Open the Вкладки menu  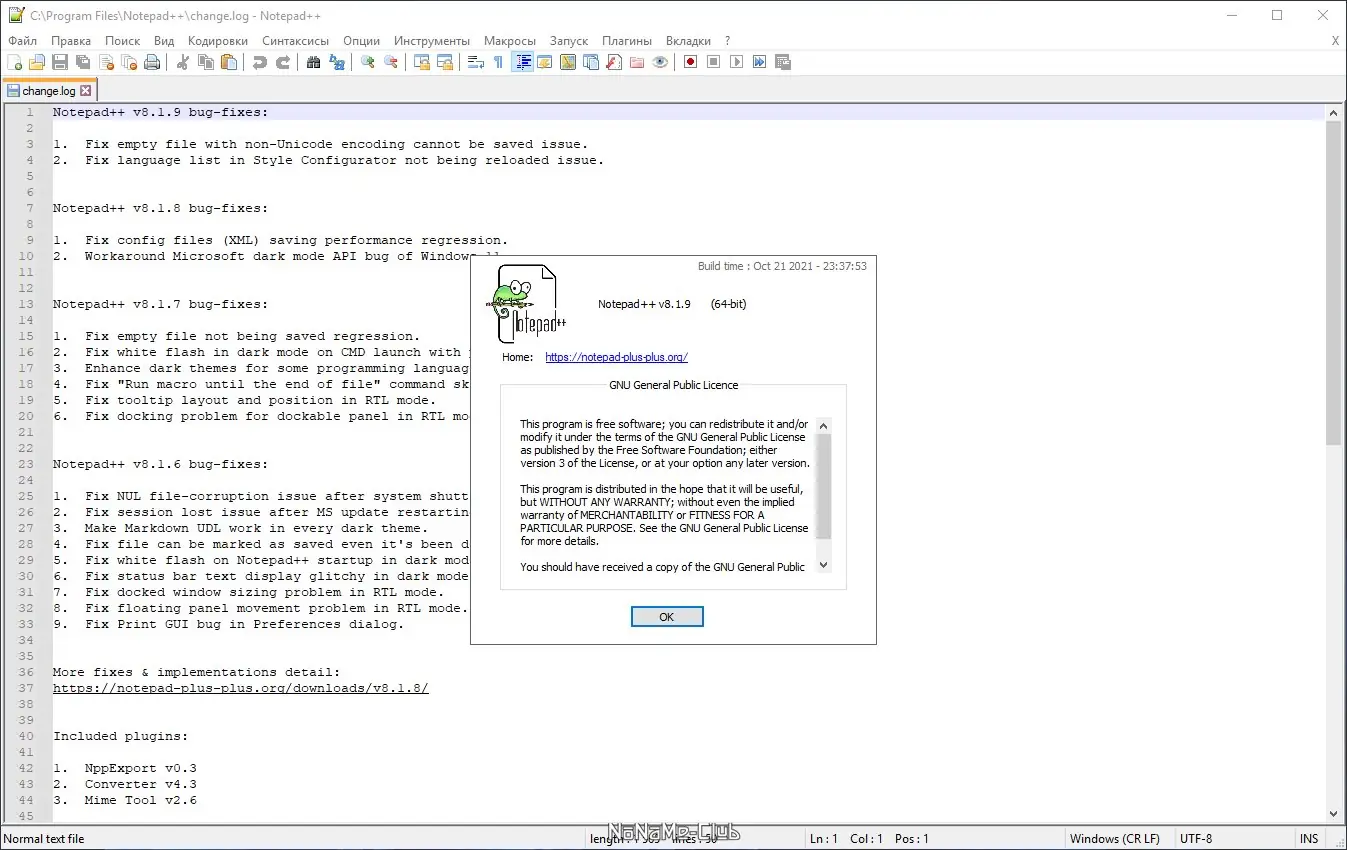[688, 41]
